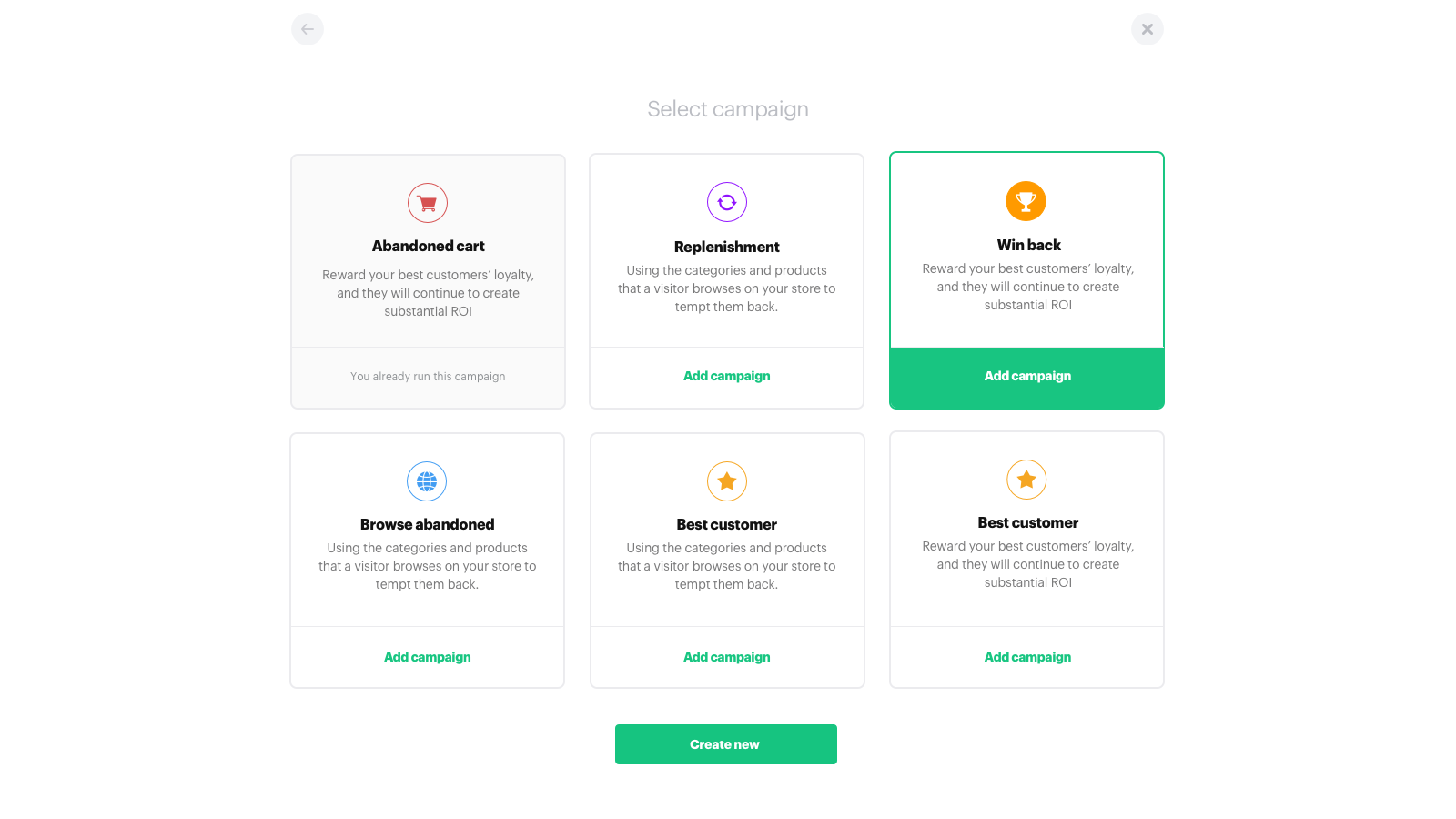Select the Win back card title

tap(1028, 245)
